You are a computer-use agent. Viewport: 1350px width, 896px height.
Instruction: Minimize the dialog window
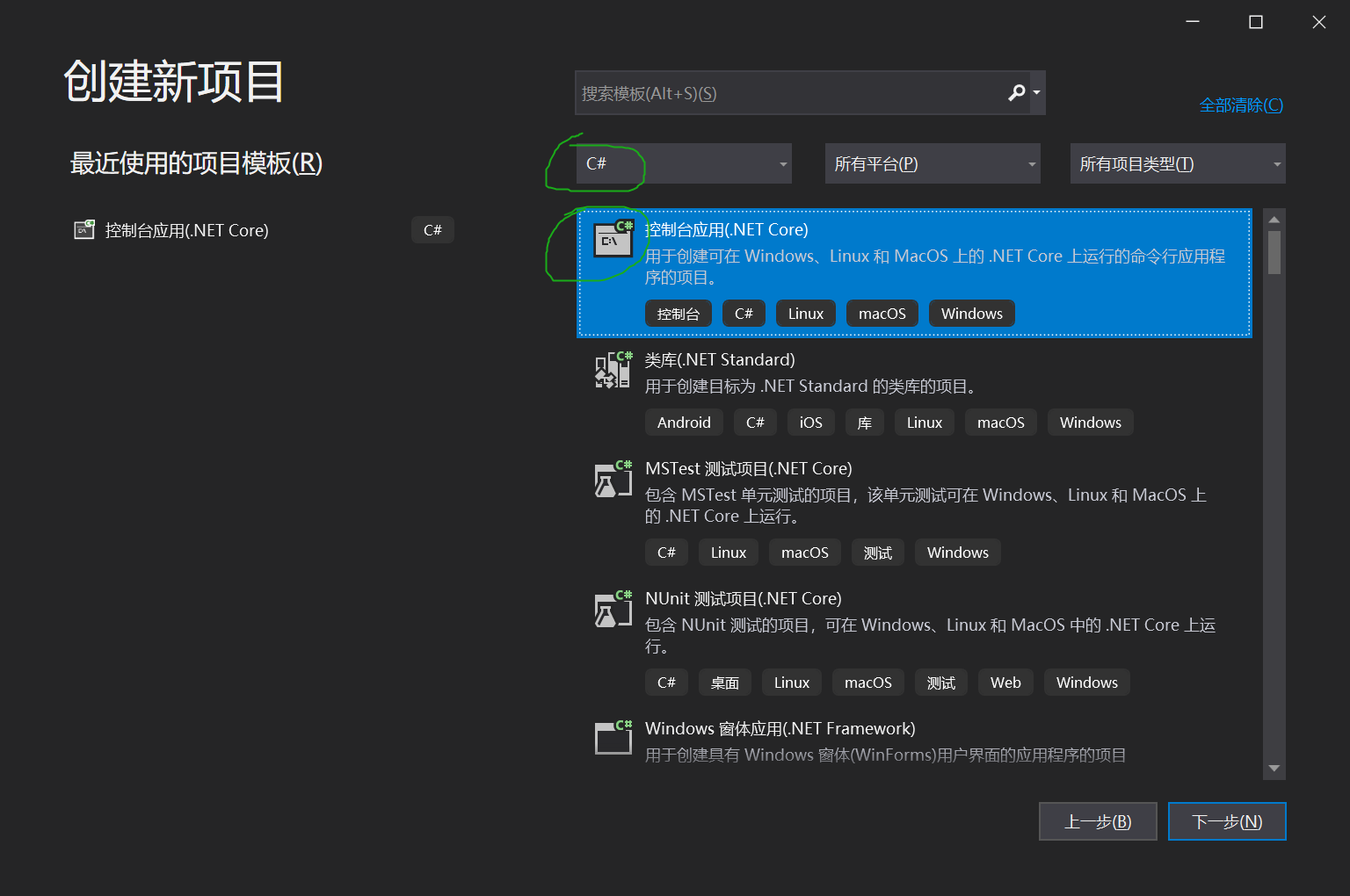pyautogui.click(x=1193, y=22)
